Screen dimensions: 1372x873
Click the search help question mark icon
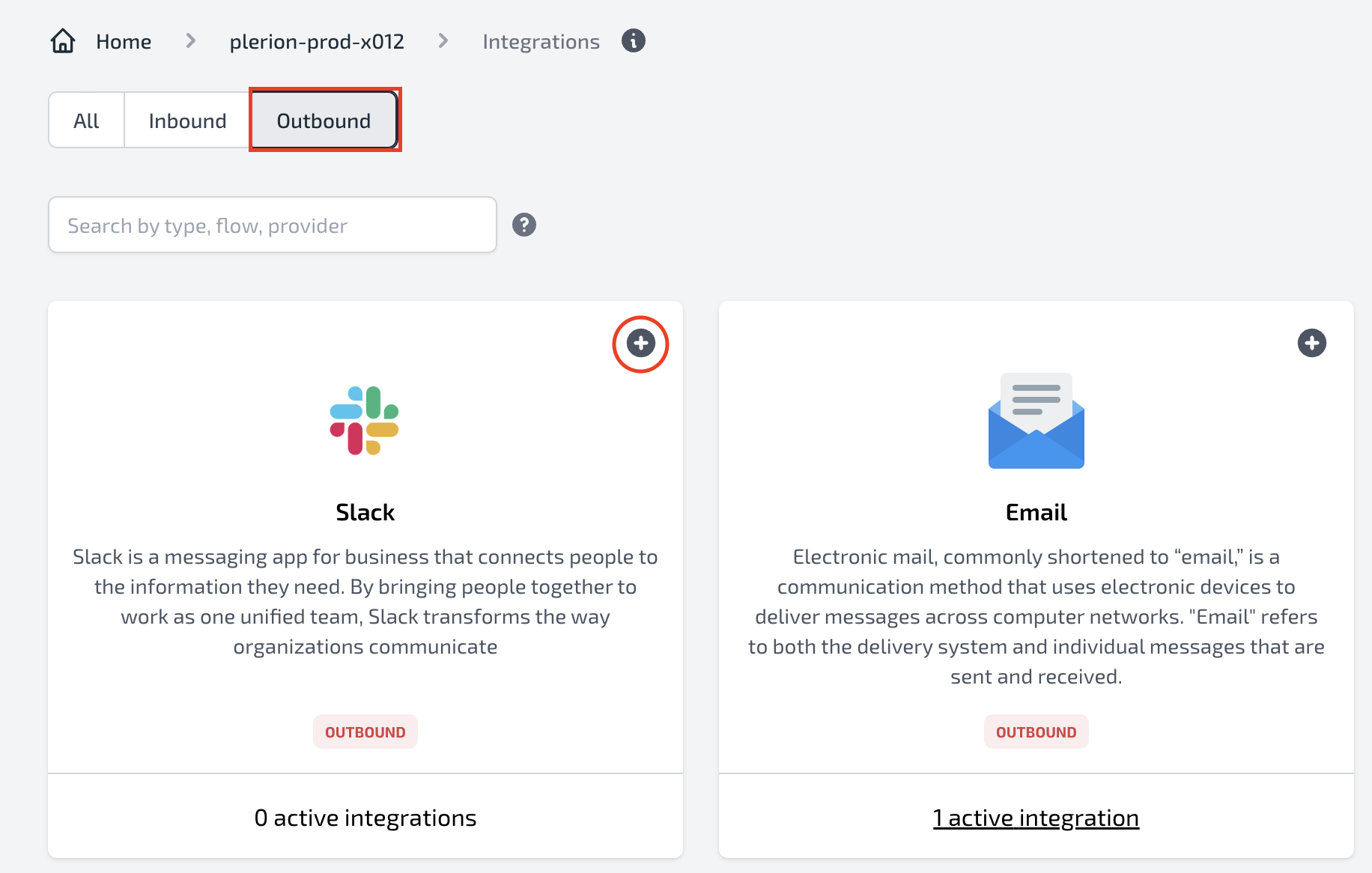click(524, 225)
